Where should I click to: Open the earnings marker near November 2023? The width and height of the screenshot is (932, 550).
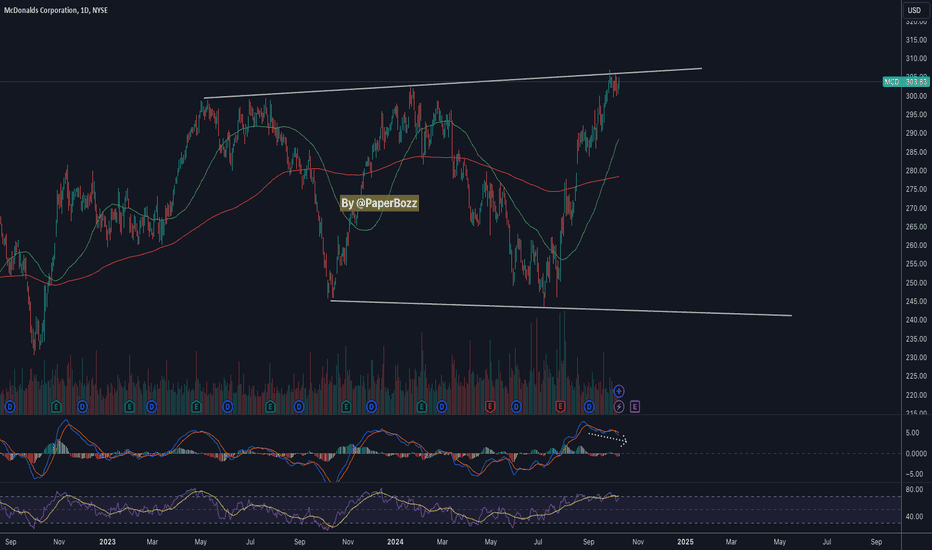pyautogui.click(x=346, y=407)
